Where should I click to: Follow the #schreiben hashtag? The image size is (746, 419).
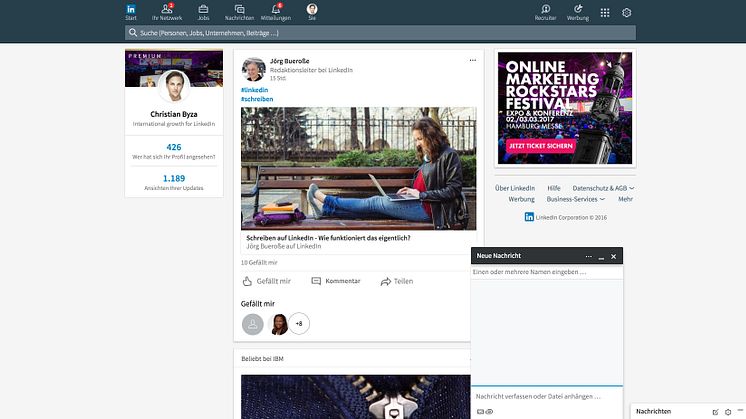click(x=257, y=99)
